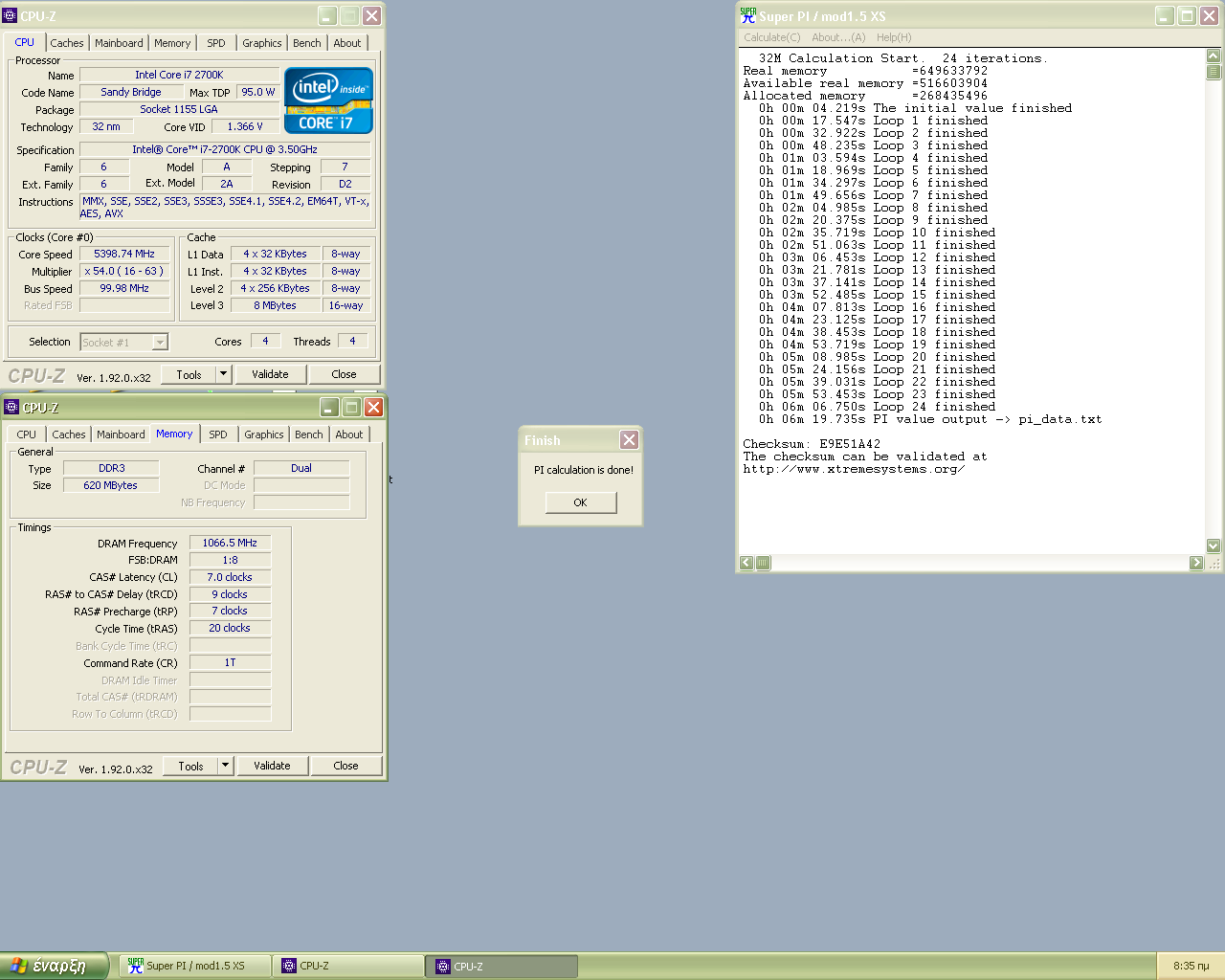The image size is (1225, 980).
Task: Open the Help(H) menu in Super PI
Action: [x=894, y=37]
